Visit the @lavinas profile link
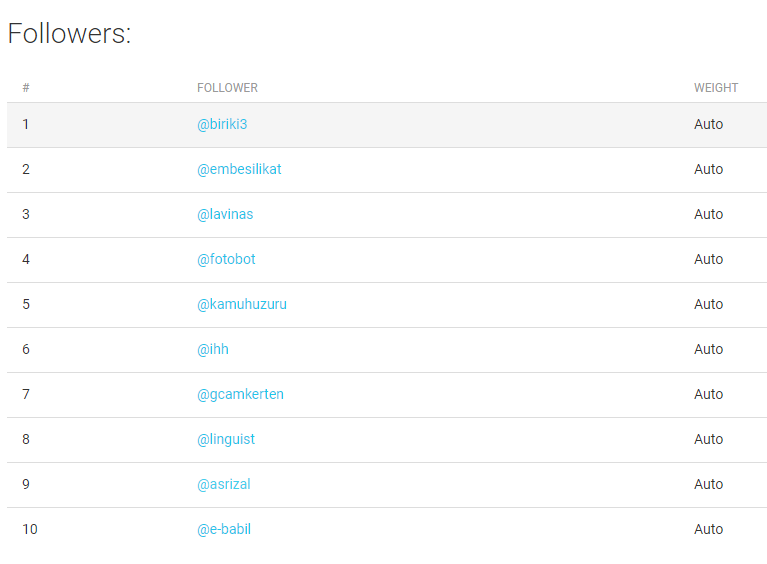Viewport: 767px width, 564px height. click(225, 214)
